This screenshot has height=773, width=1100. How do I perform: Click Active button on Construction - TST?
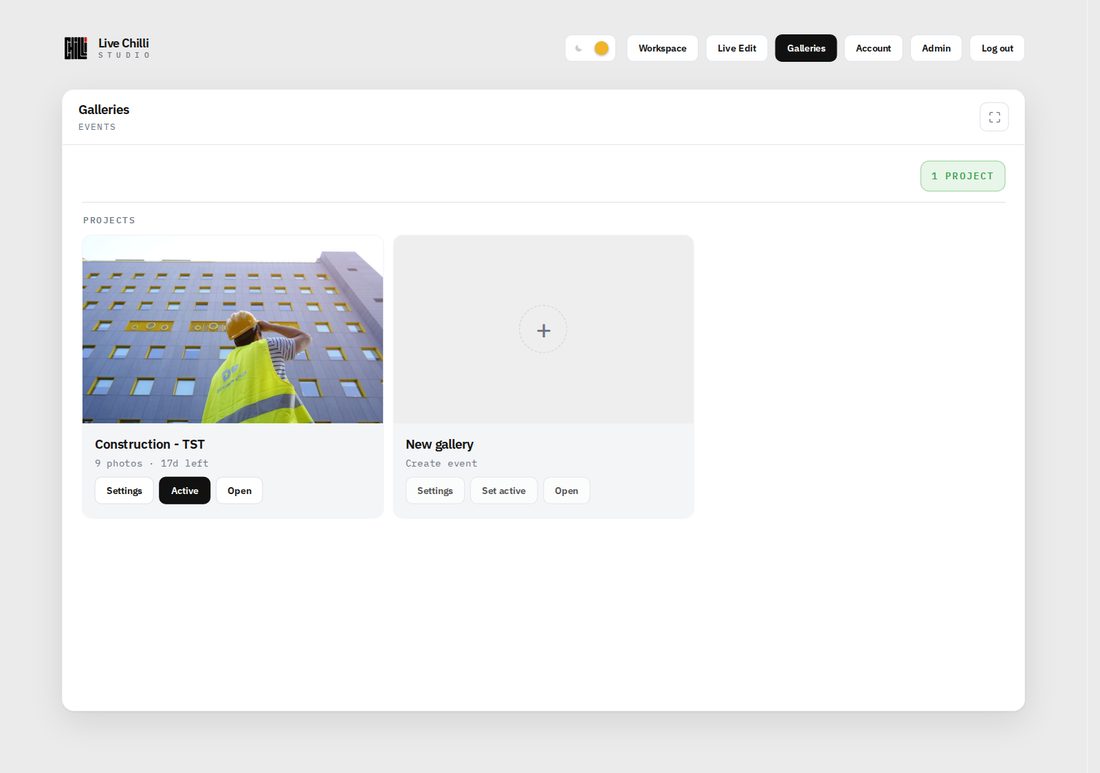tap(185, 490)
